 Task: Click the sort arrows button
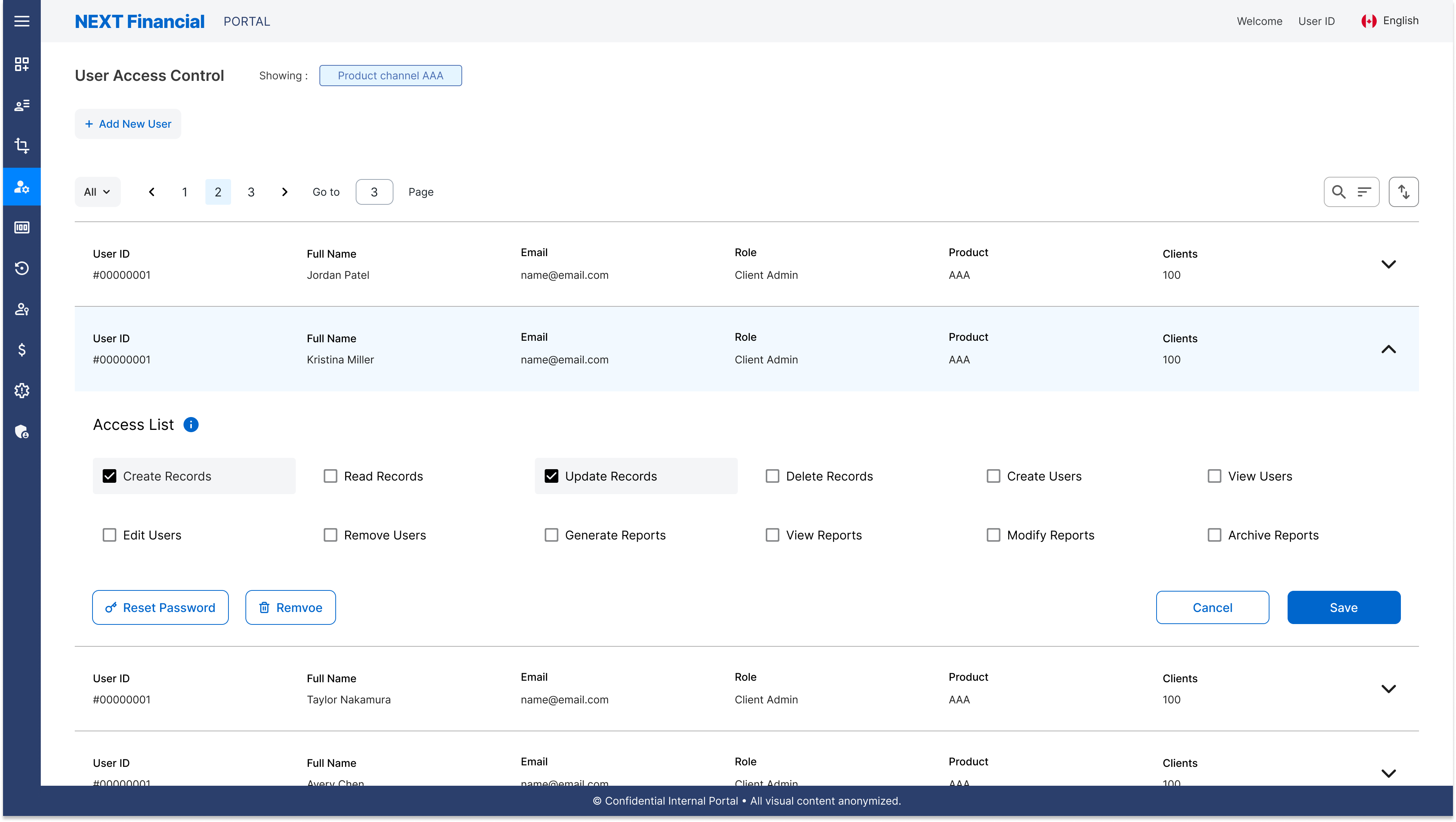1405,192
